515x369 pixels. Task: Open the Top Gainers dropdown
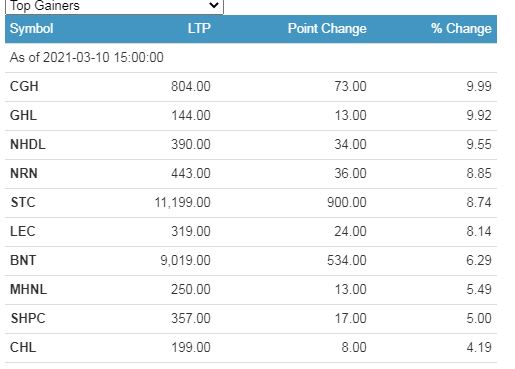point(114,6)
